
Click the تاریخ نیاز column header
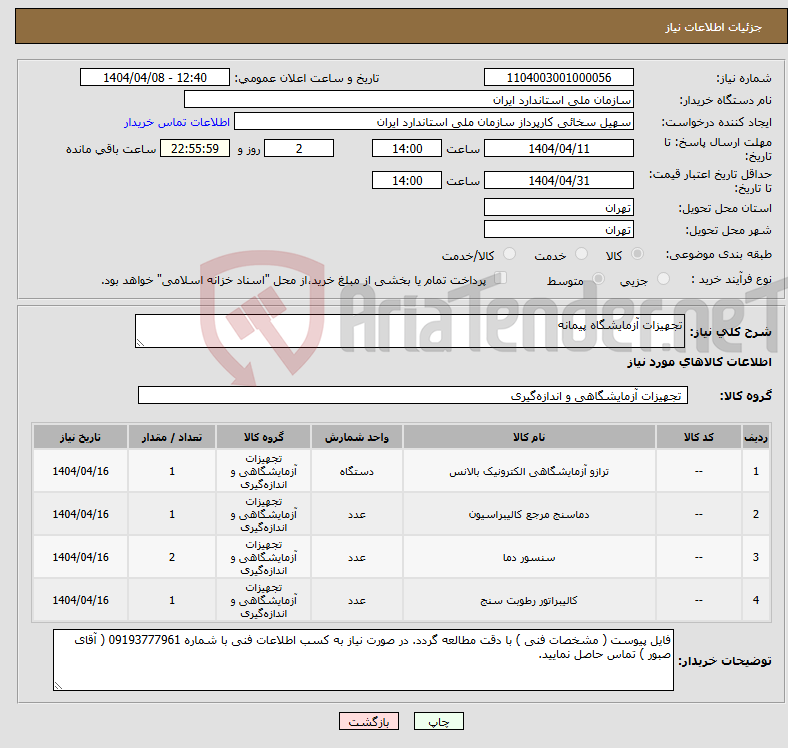pos(80,437)
